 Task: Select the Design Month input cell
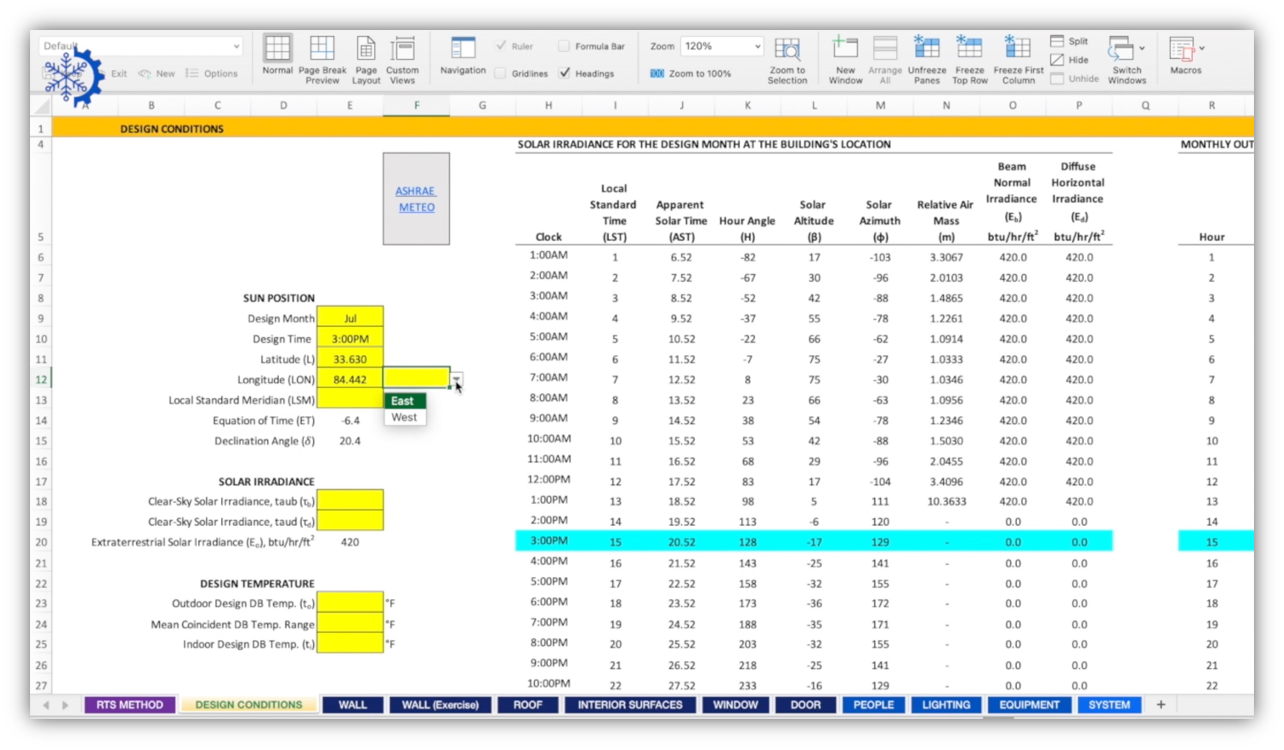click(x=350, y=318)
